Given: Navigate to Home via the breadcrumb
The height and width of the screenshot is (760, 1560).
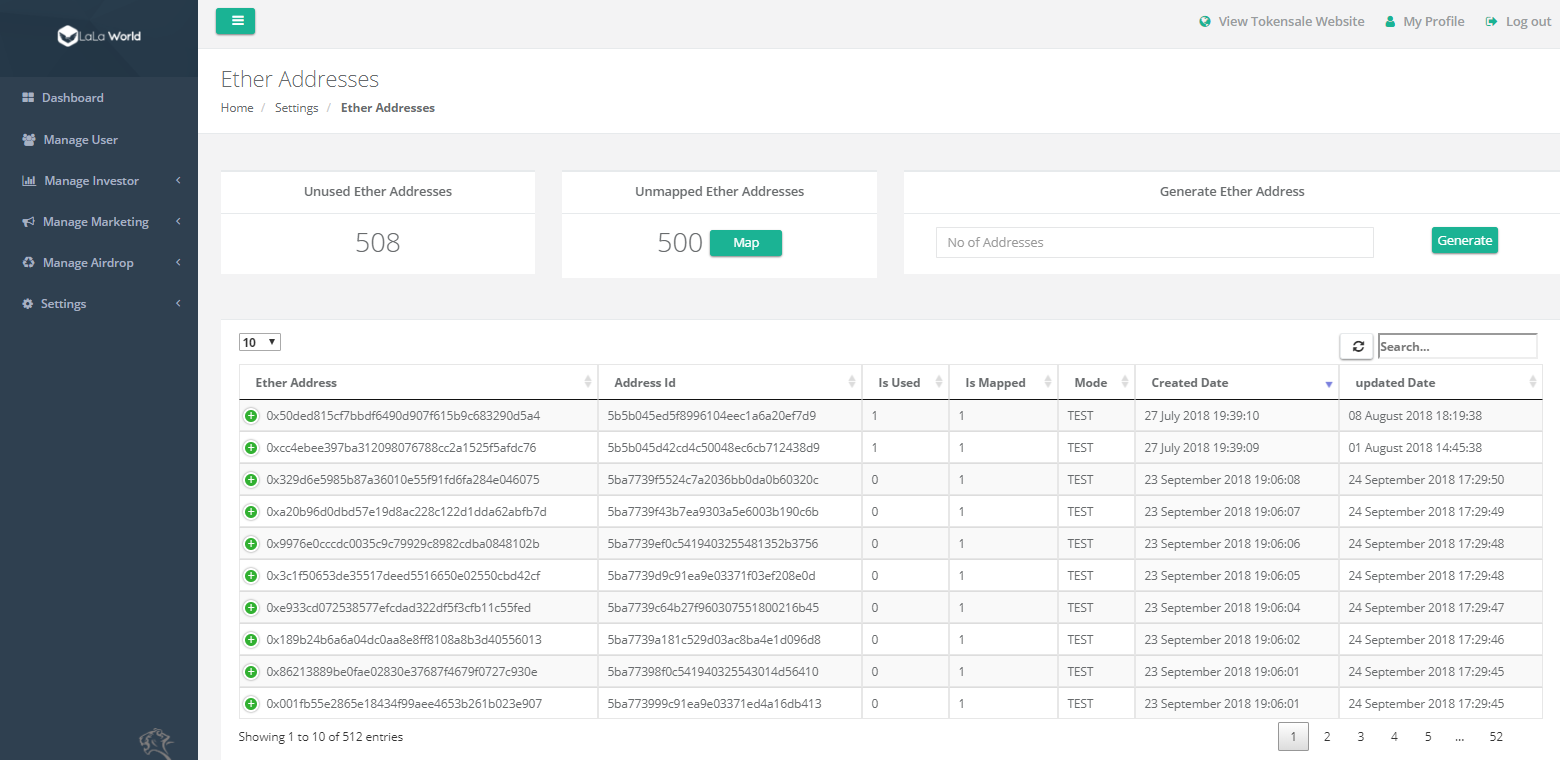Looking at the screenshot, I should 237,107.
